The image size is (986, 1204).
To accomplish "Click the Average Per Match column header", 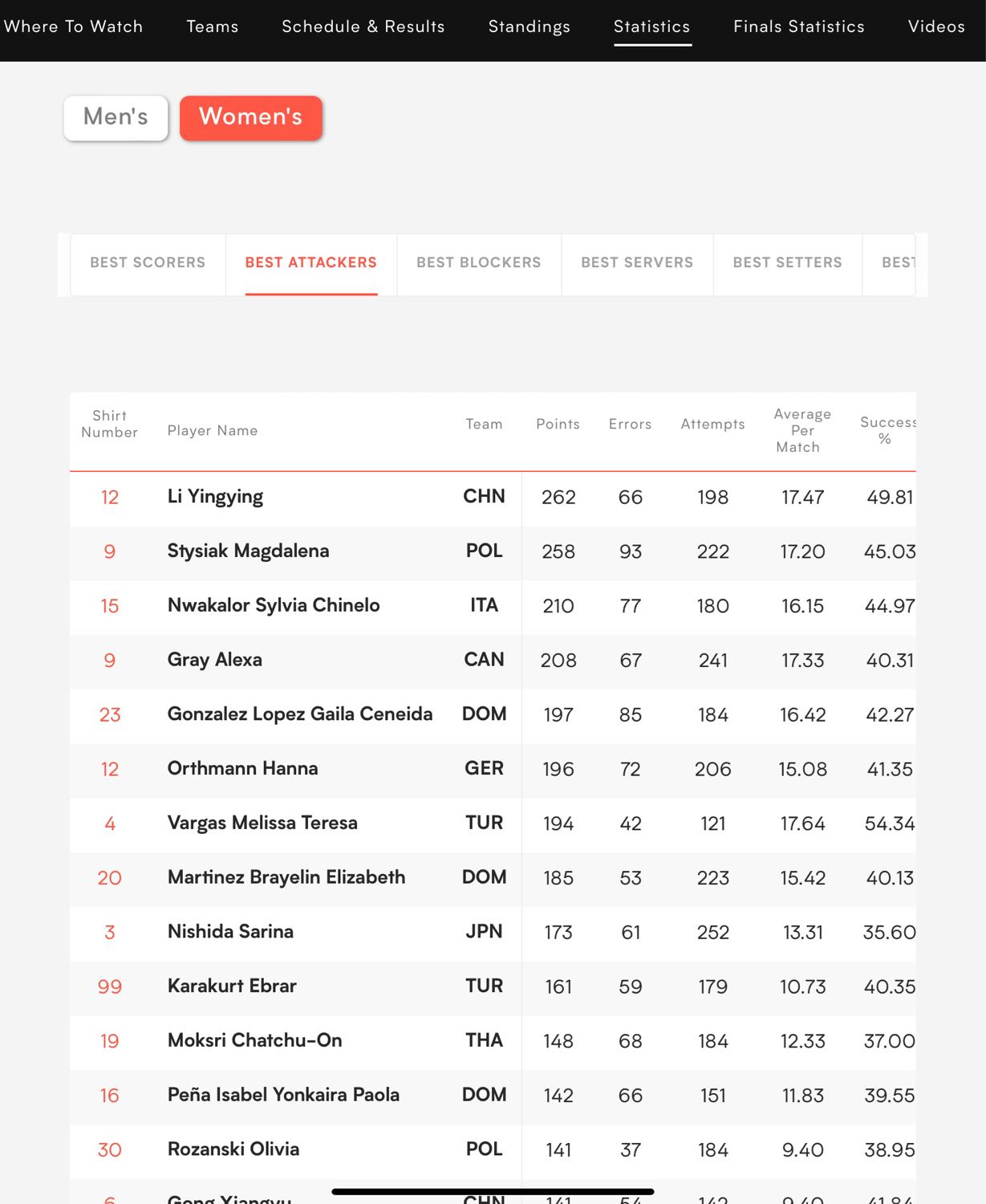I will [803, 430].
